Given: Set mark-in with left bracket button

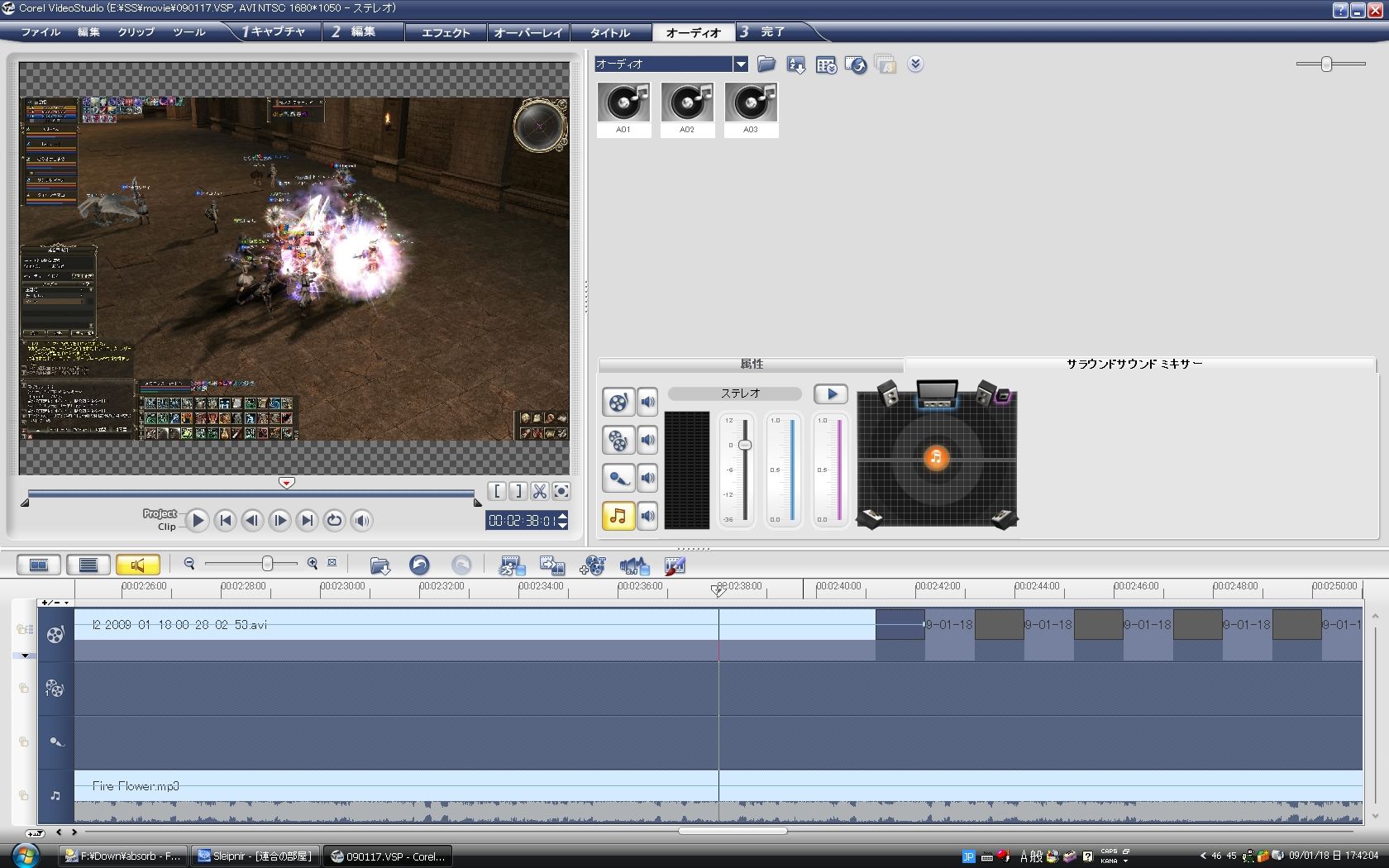Looking at the screenshot, I should pos(497,491).
